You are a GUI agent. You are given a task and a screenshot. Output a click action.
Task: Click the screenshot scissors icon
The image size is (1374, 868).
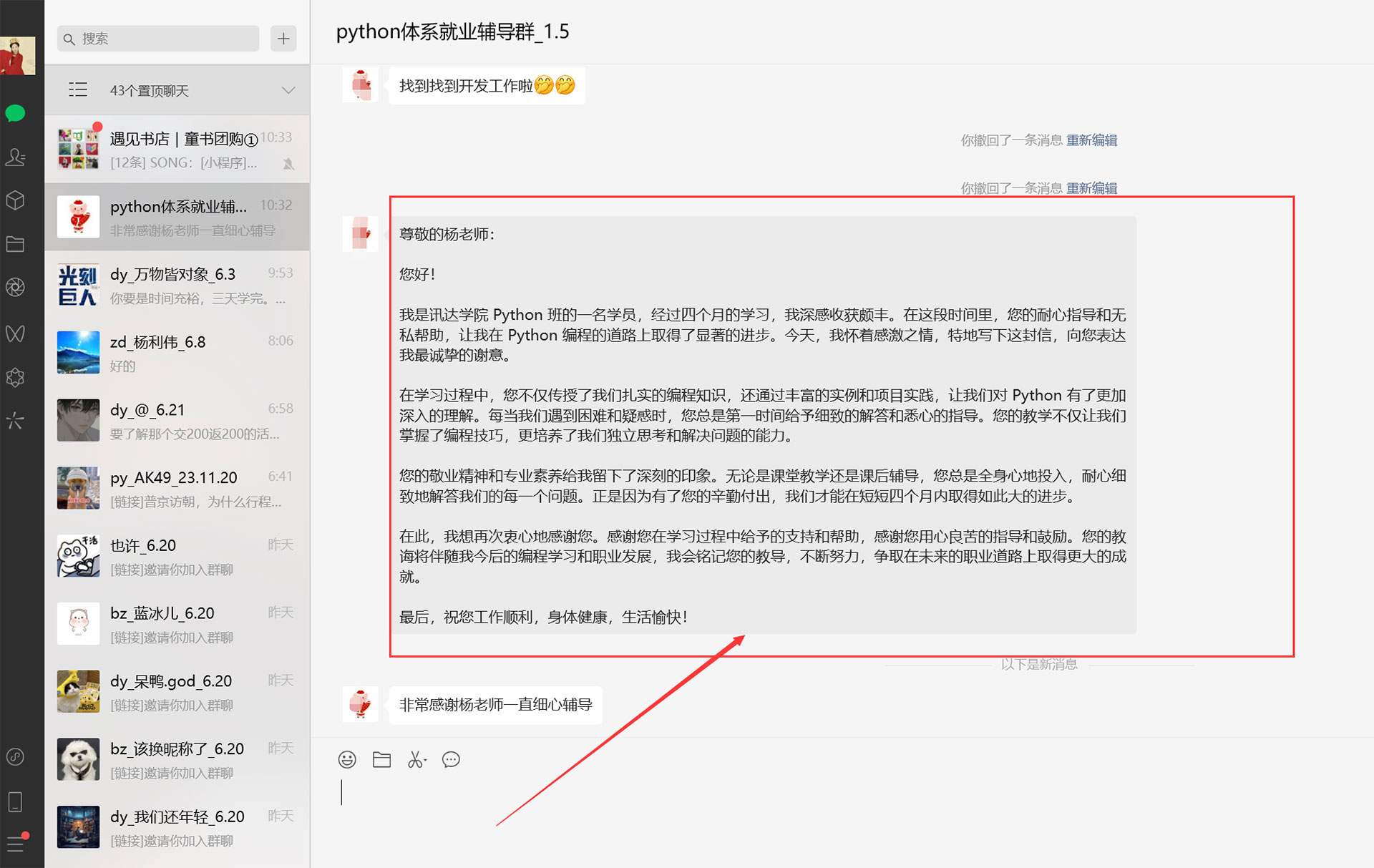pyautogui.click(x=416, y=759)
